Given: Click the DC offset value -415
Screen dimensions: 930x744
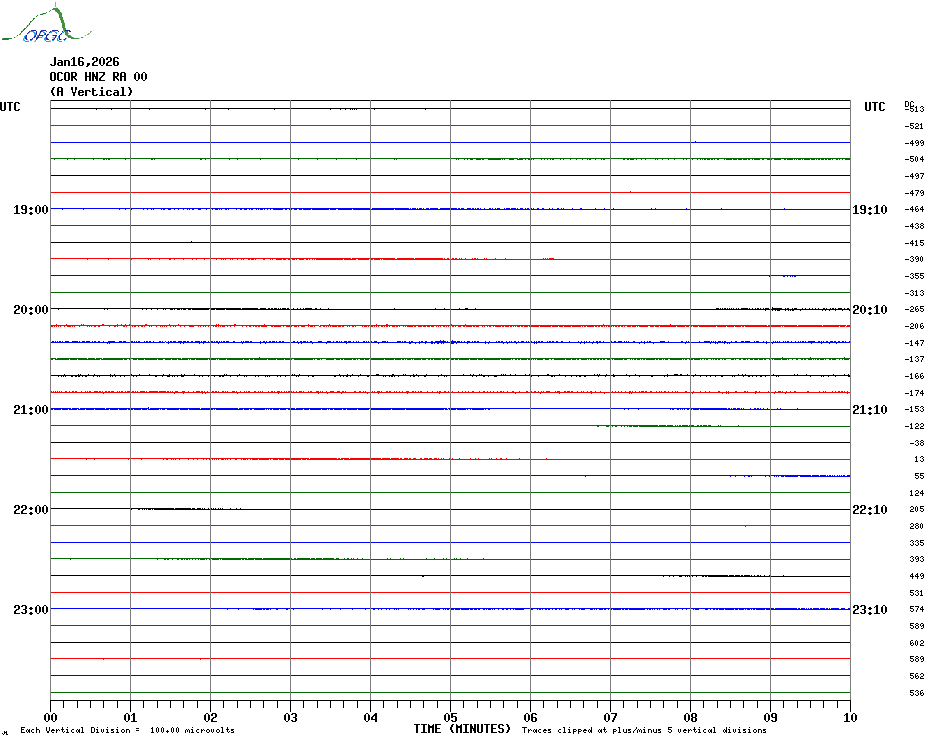Looking at the screenshot, I should click(x=914, y=243).
